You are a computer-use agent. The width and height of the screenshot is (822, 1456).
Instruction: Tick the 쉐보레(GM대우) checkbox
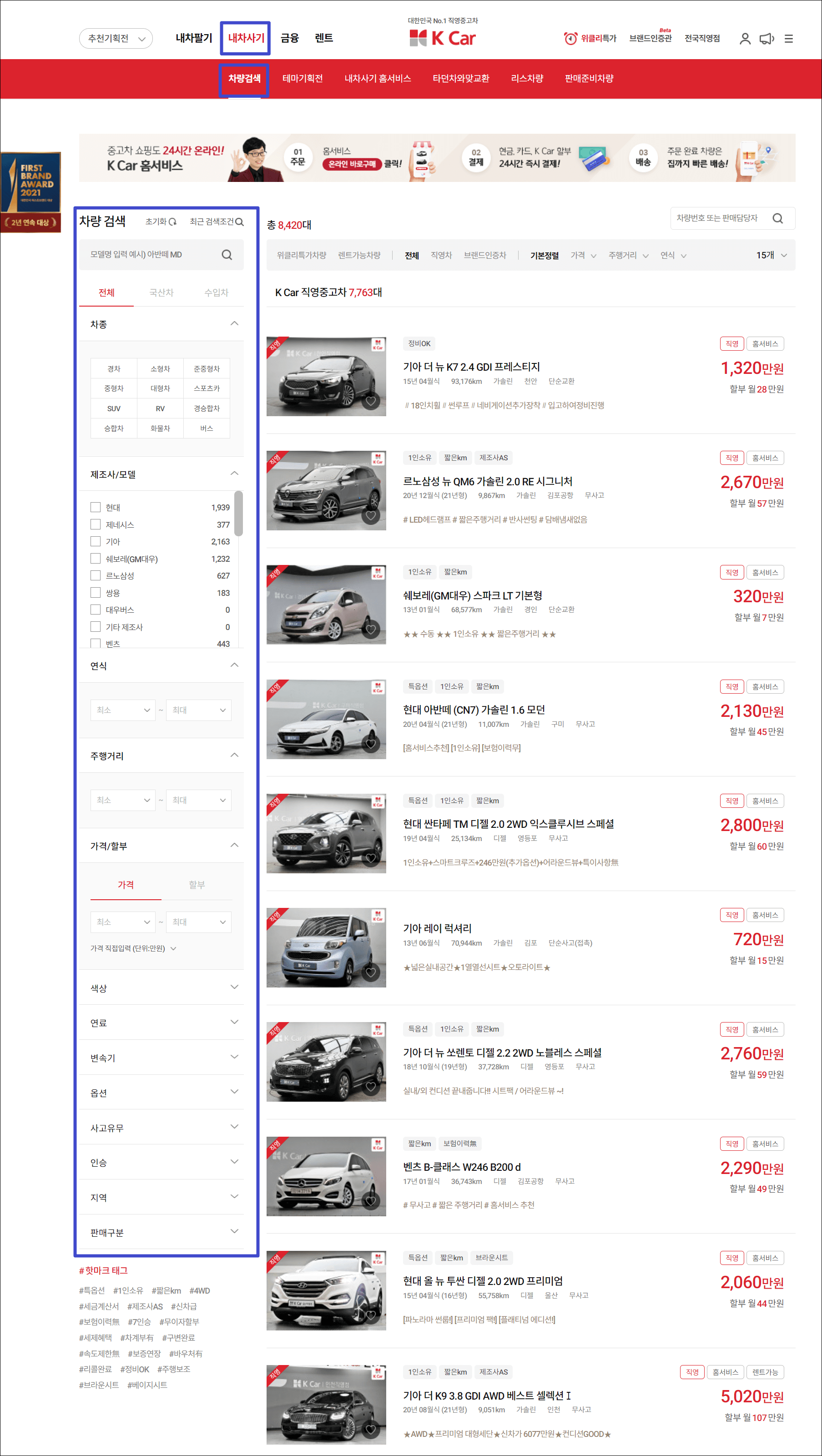click(96, 559)
